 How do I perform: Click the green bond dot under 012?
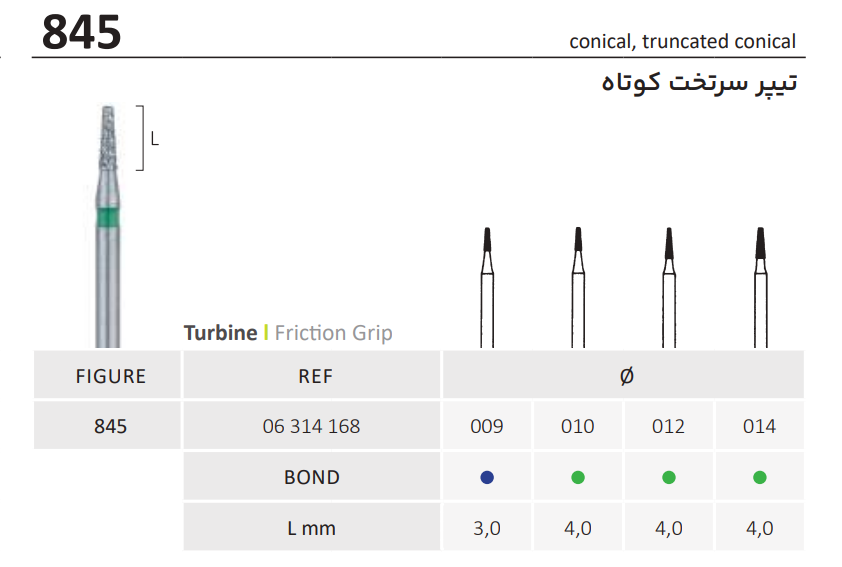coord(669,477)
